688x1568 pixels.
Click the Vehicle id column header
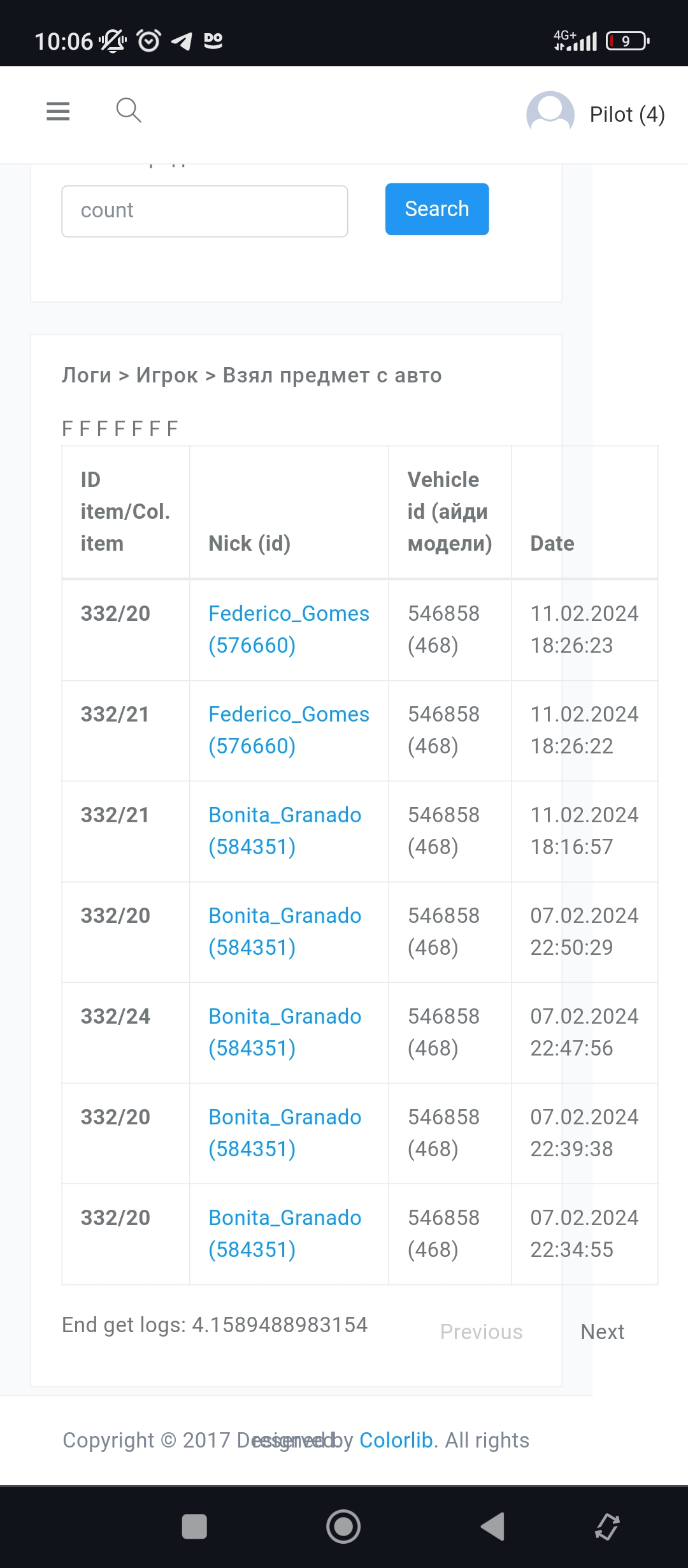(x=449, y=511)
